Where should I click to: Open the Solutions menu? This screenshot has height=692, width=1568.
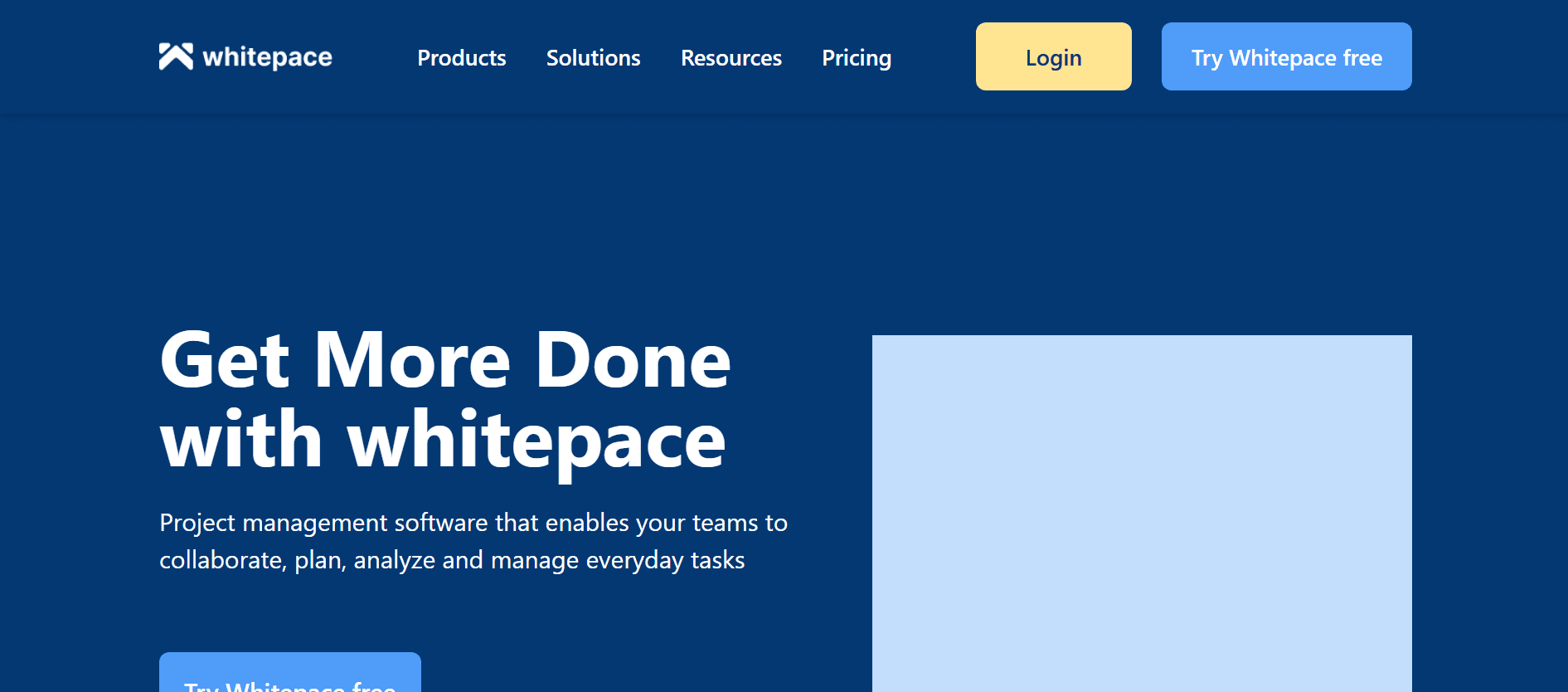[x=593, y=58]
